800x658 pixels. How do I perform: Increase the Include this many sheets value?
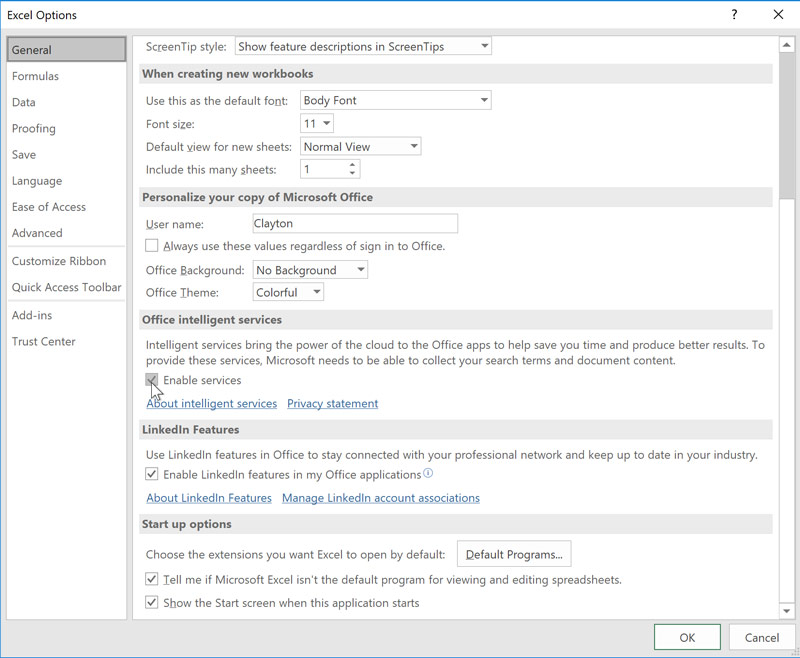pos(352,165)
